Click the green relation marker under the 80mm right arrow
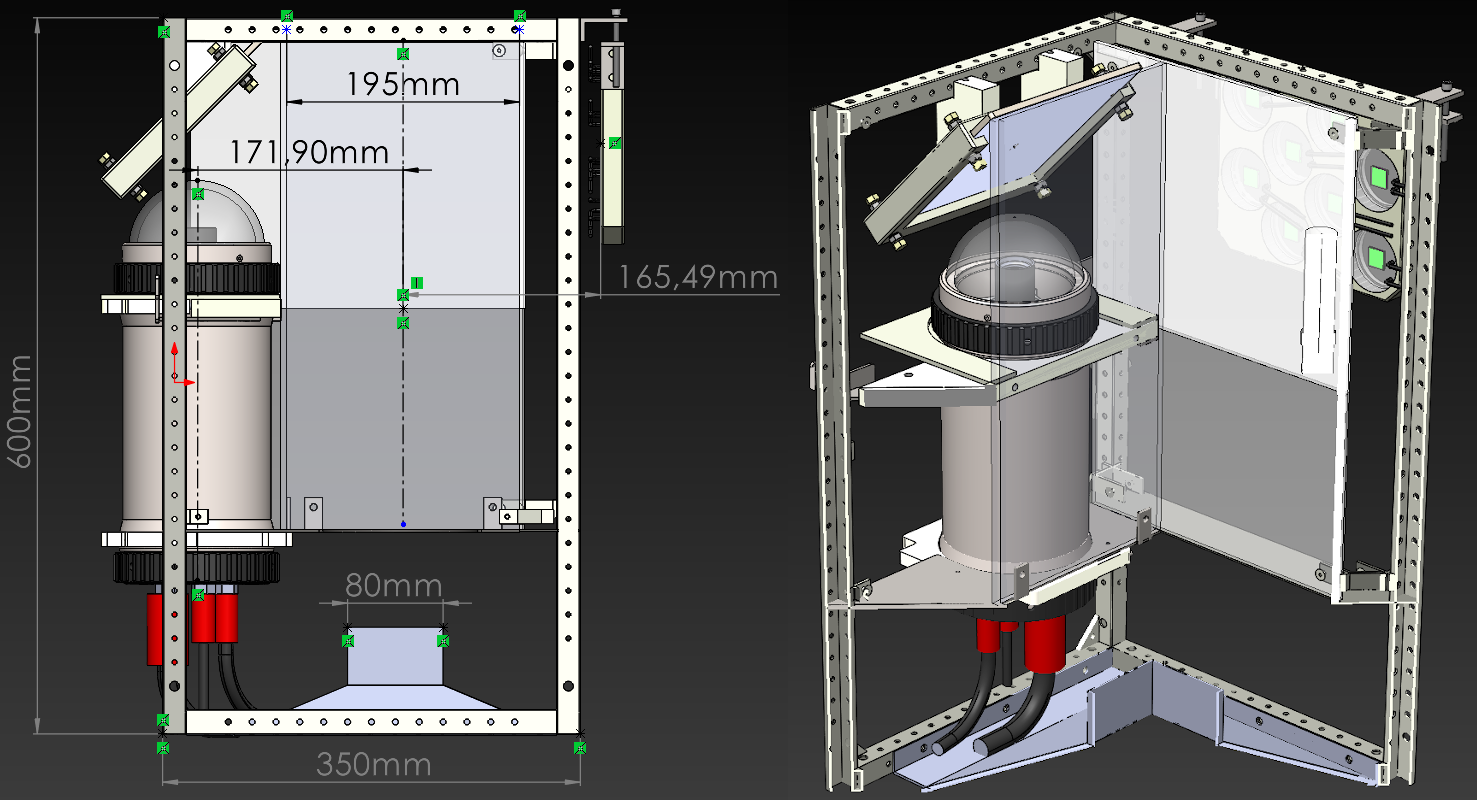 tap(442, 641)
